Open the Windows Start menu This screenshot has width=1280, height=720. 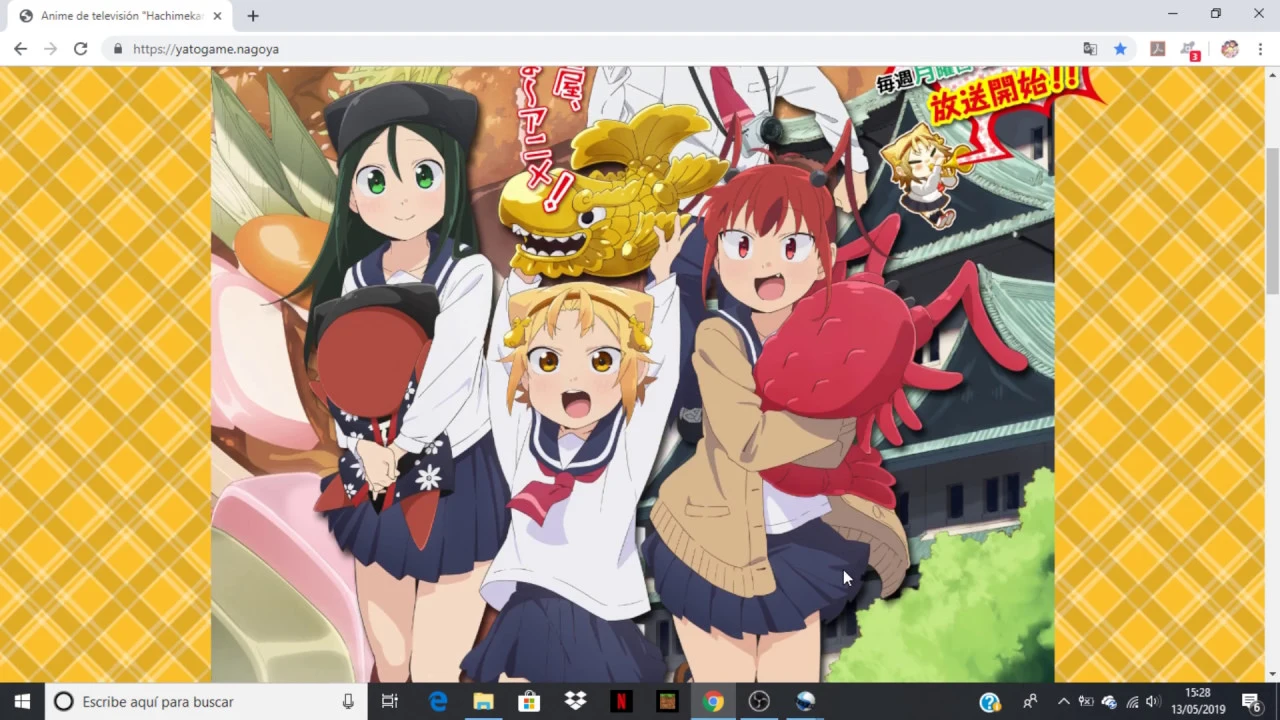pyautogui.click(x=22, y=702)
